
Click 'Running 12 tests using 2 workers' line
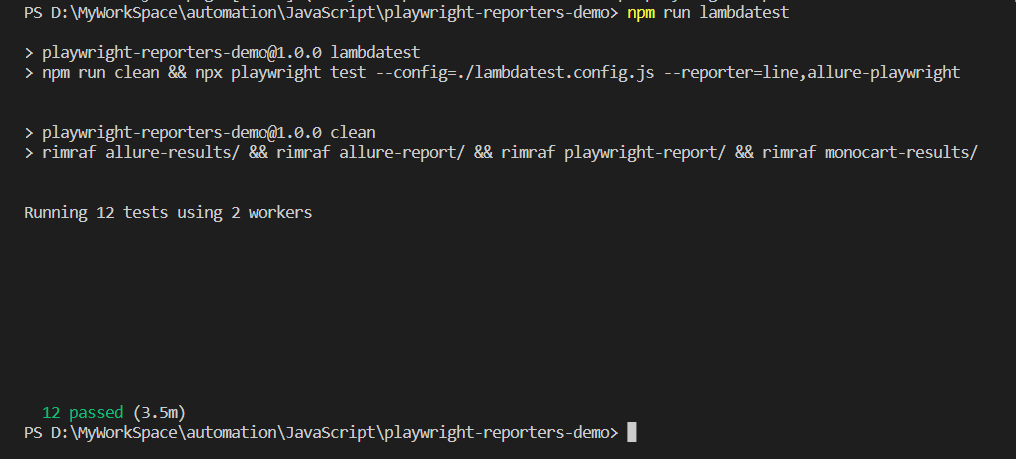(168, 213)
